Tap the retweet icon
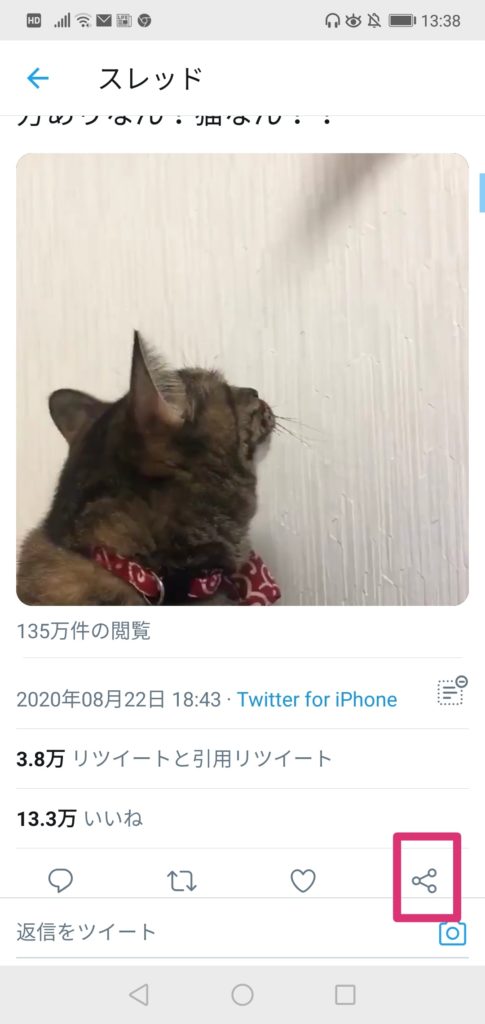 [x=181, y=881]
